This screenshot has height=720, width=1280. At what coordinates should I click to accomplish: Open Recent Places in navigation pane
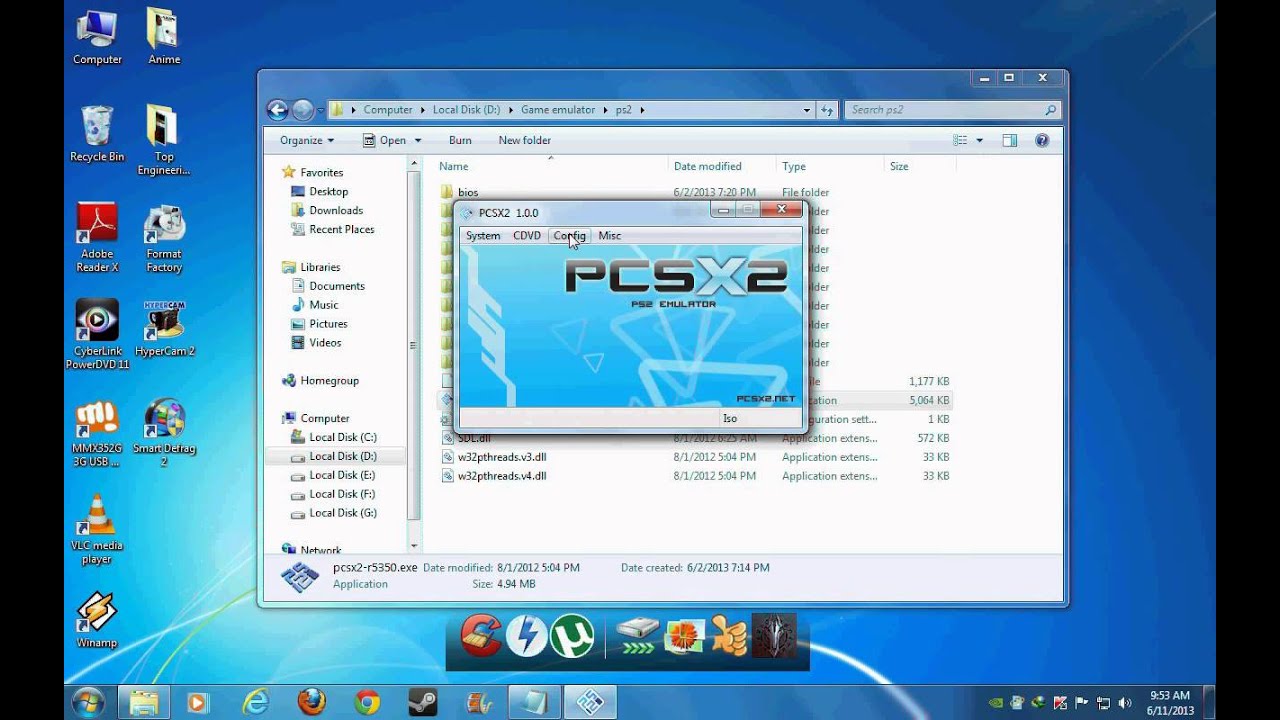click(x=341, y=229)
